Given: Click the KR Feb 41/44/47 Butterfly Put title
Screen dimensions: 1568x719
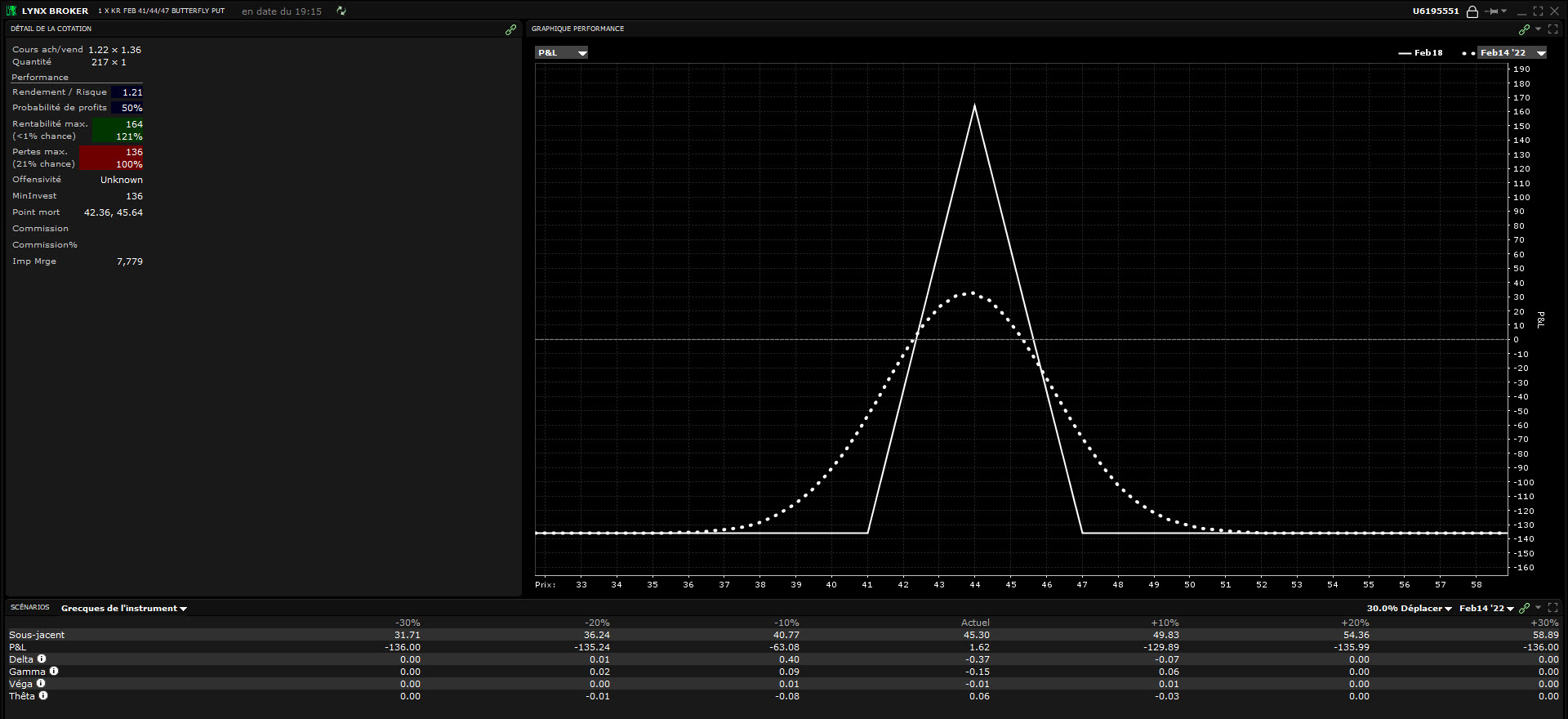Looking at the screenshot, I should click(162, 11).
